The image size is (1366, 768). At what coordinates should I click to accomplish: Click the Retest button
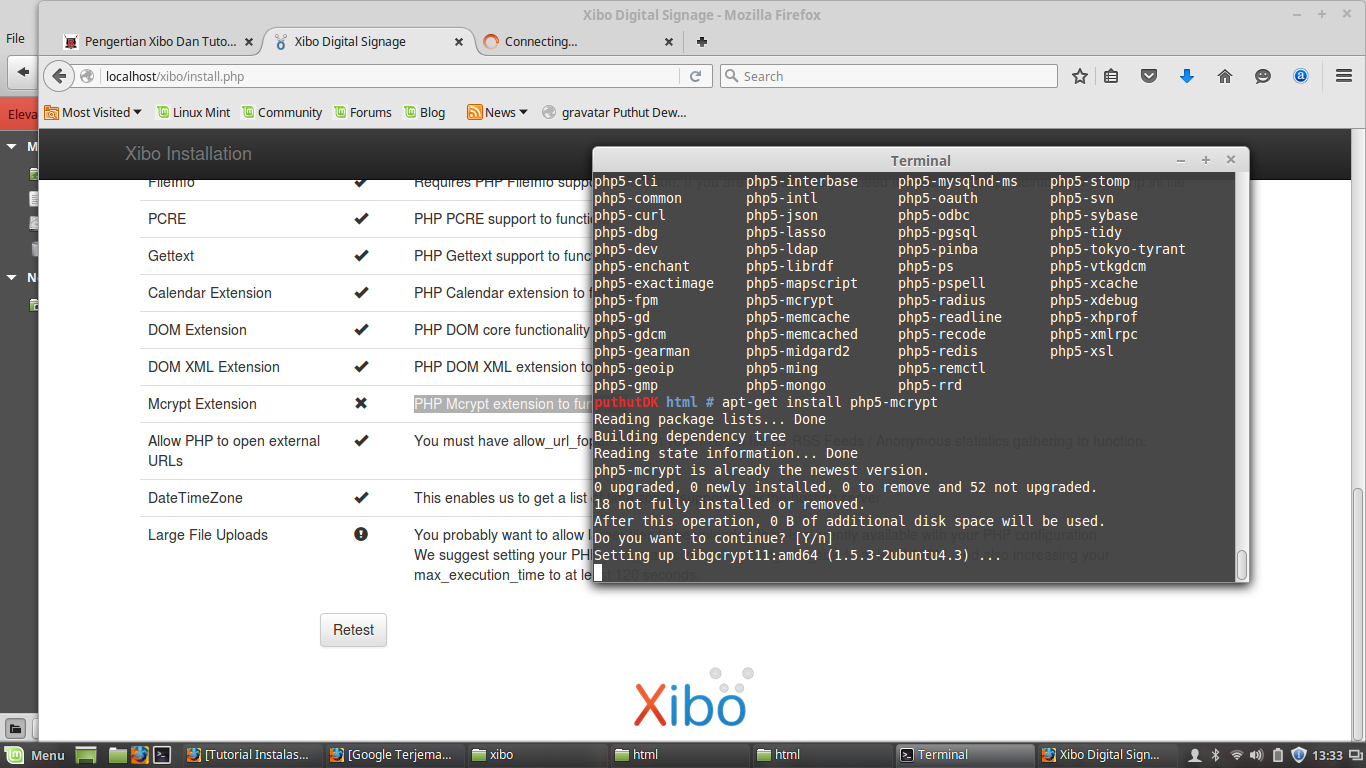click(353, 630)
